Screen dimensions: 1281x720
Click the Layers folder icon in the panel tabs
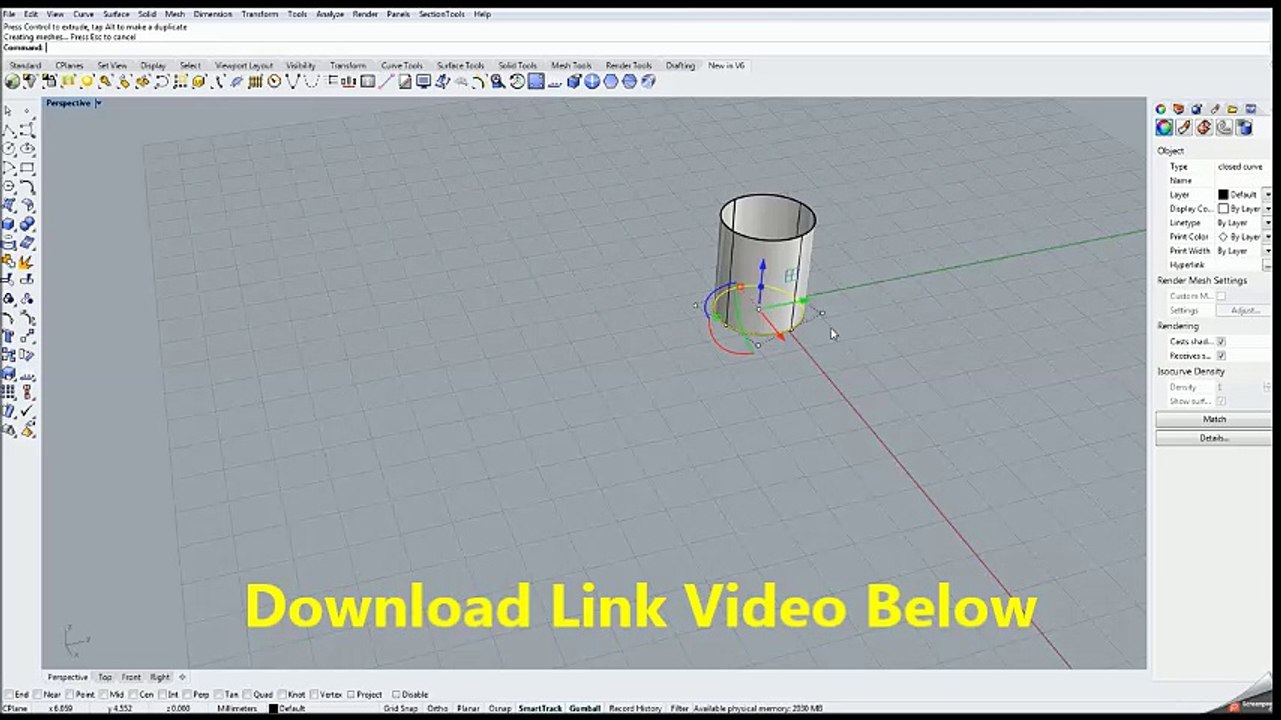coord(1233,109)
